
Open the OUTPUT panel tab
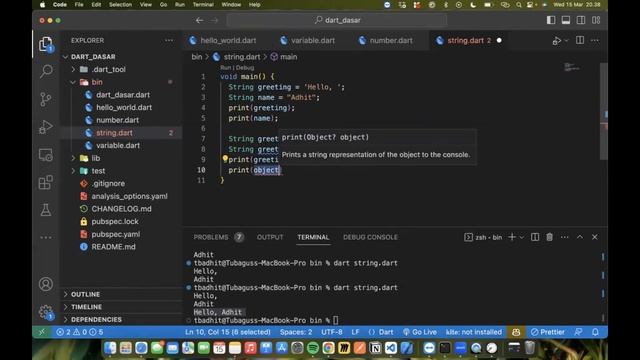[270, 237]
